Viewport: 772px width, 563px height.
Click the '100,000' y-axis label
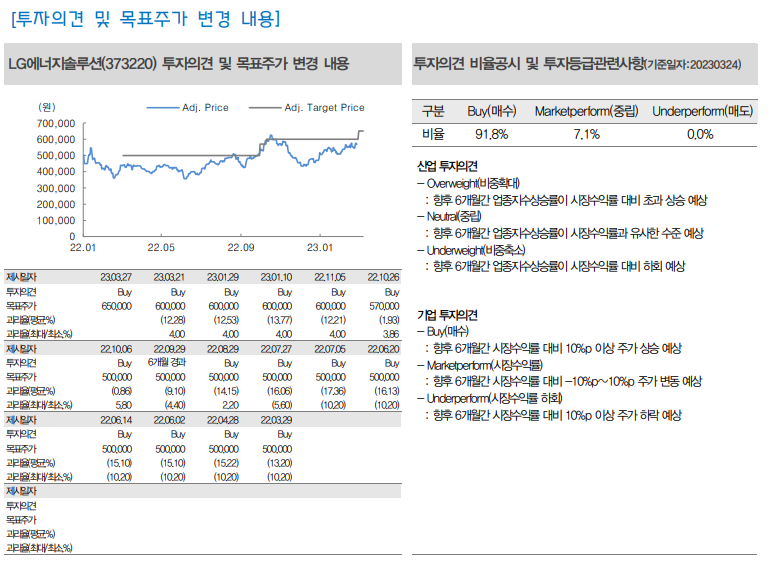pyautogui.click(x=56, y=220)
